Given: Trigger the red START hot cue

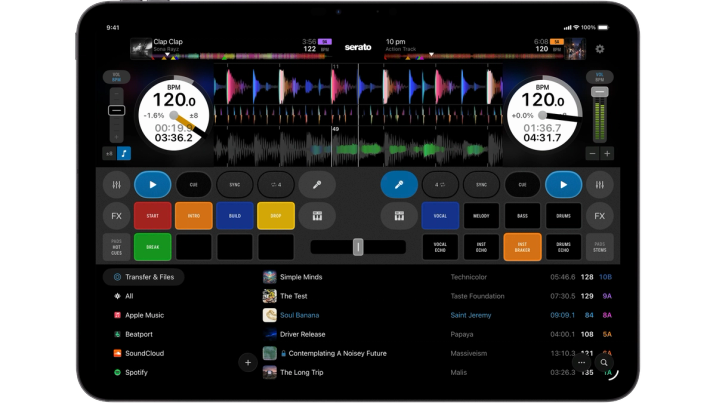Looking at the screenshot, I should pos(153,215).
